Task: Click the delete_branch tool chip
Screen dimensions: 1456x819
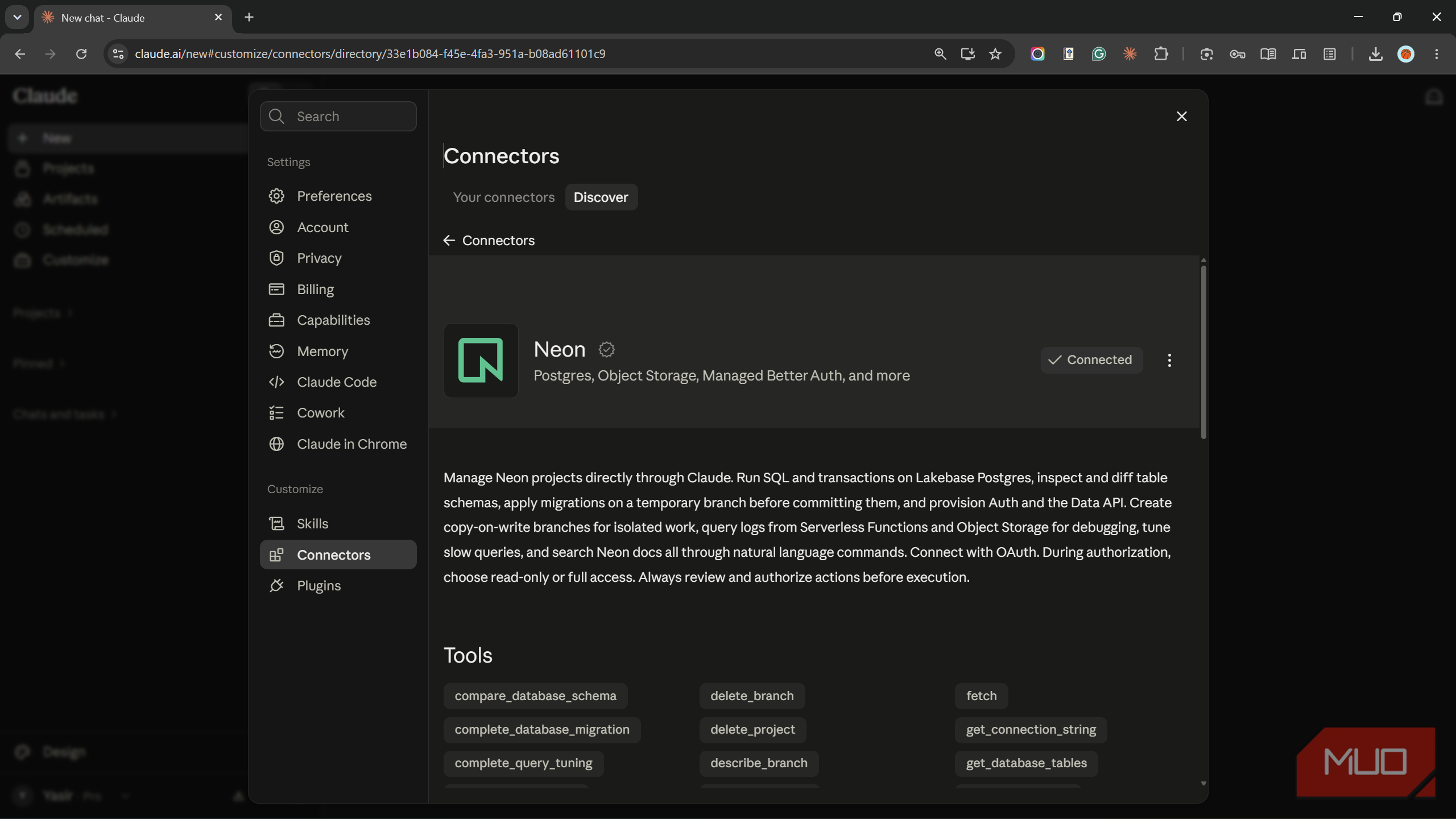Action: [x=752, y=696]
